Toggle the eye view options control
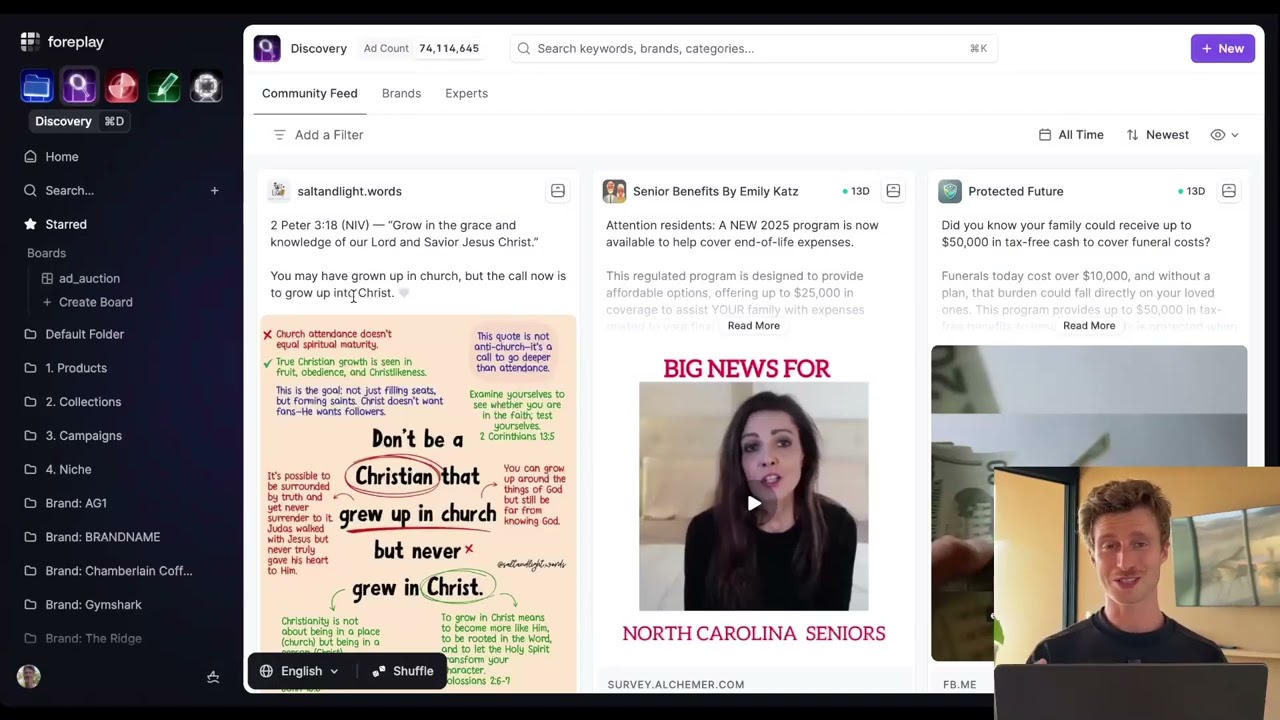The height and width of the screenshot is (720, 1280). [x=1224, y=135]
